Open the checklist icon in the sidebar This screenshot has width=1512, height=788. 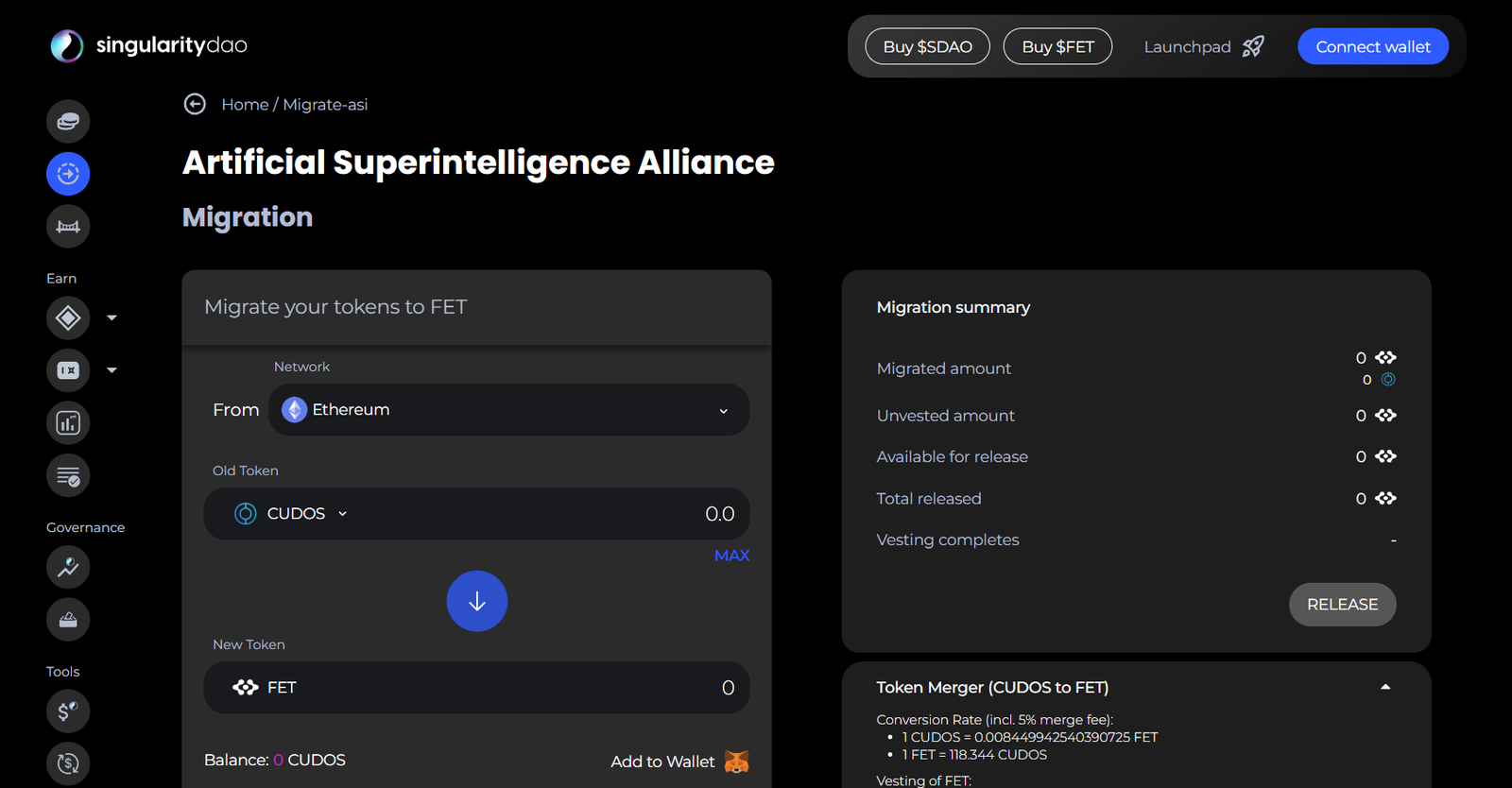pyautogui.click(x=68, y=476)
